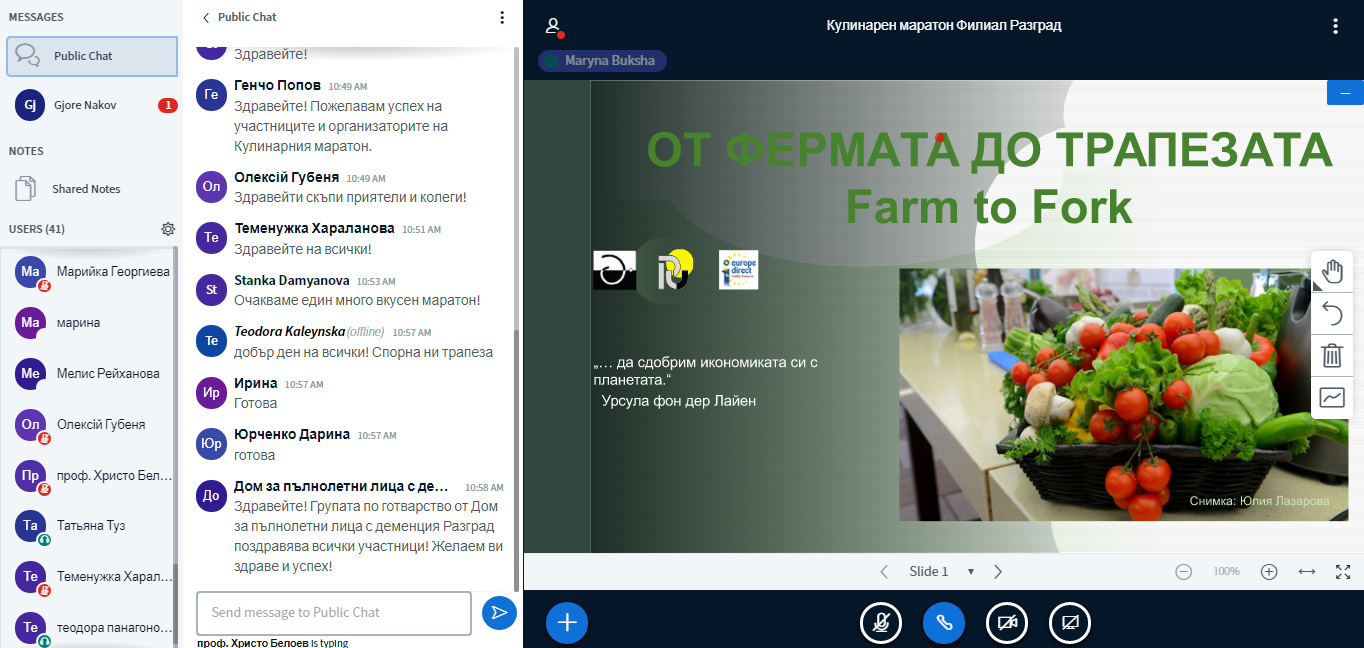Leave audio with the phone button
This screenshot has height=648, width=1364.
click(x=944, y=622)
